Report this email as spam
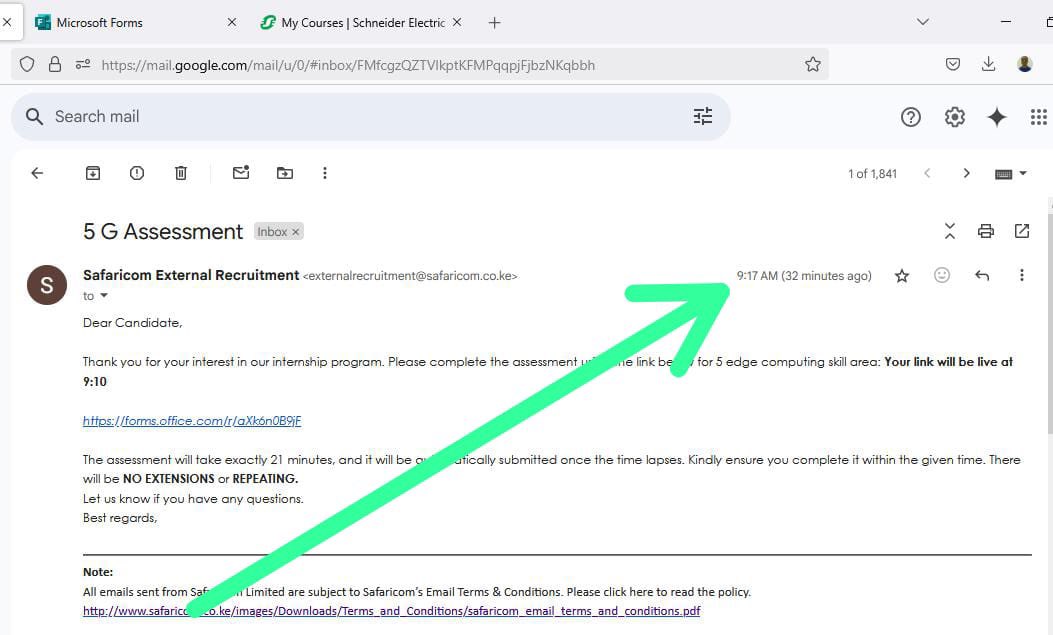The width and height of the screenshot is (1053, 635). click(136, 173)
